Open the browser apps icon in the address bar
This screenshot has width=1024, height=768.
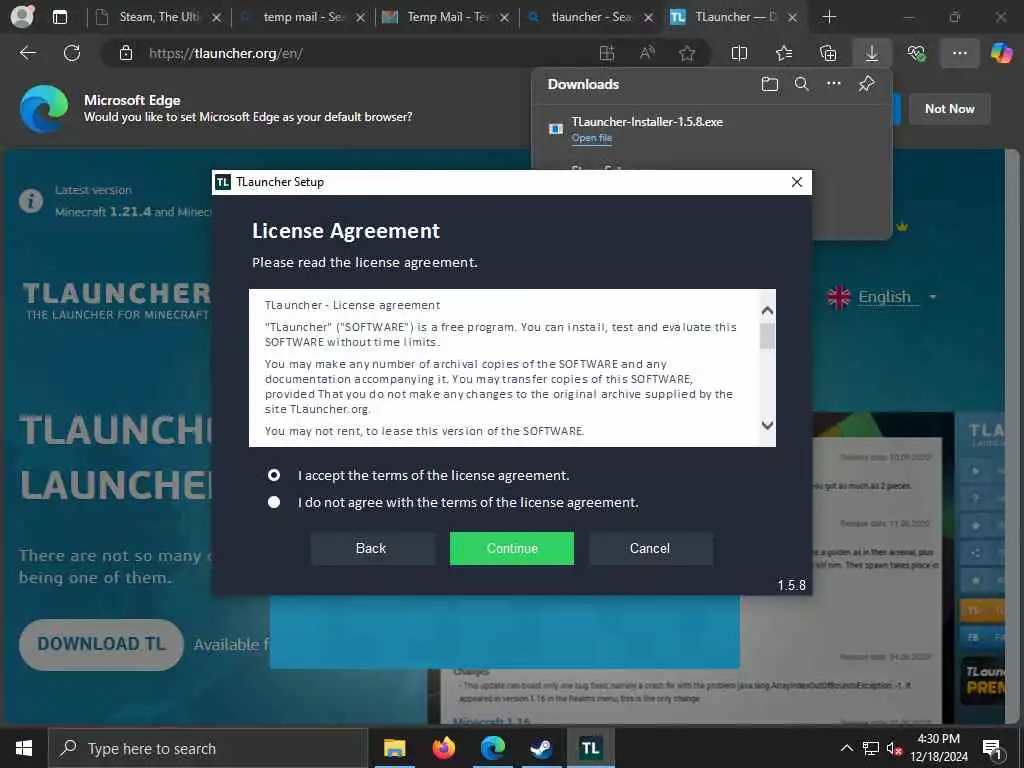pyautogui.click(x=607, y=53)
